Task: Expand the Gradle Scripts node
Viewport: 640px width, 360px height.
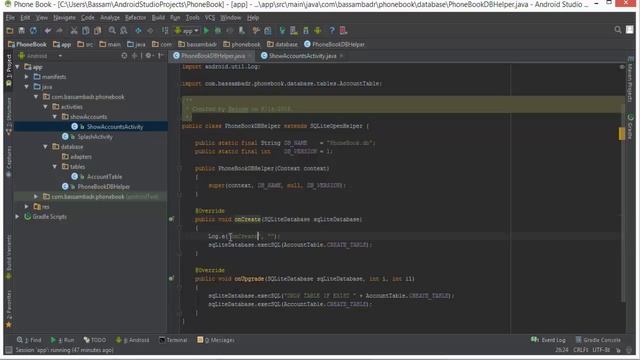Action: (17, 216)
